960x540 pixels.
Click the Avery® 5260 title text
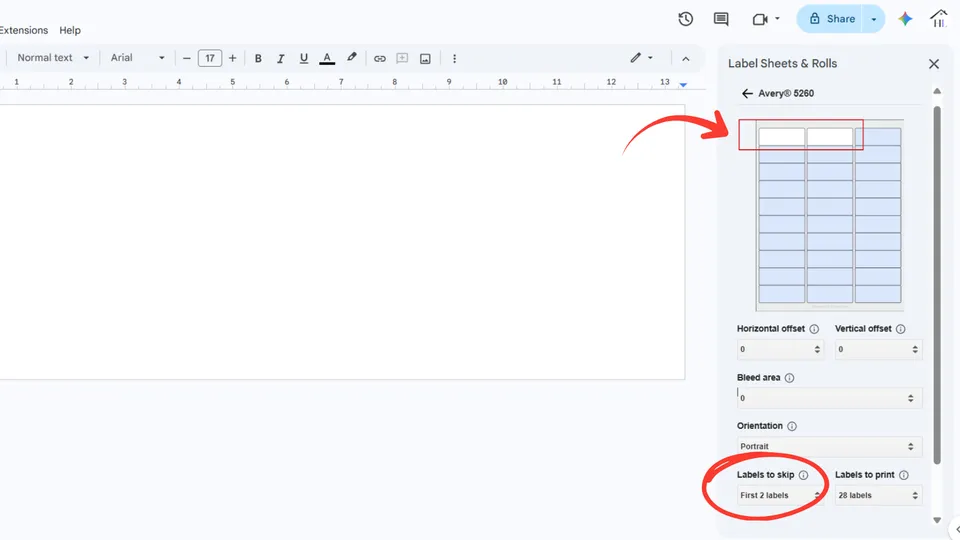coord(786,93)
